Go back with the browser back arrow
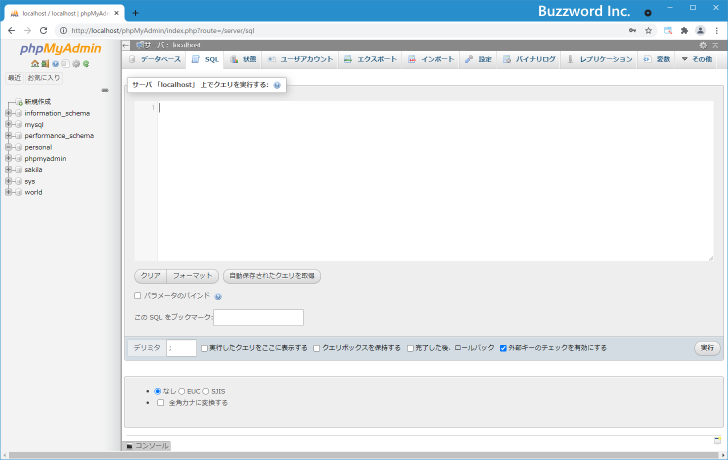 click(12, 31)
